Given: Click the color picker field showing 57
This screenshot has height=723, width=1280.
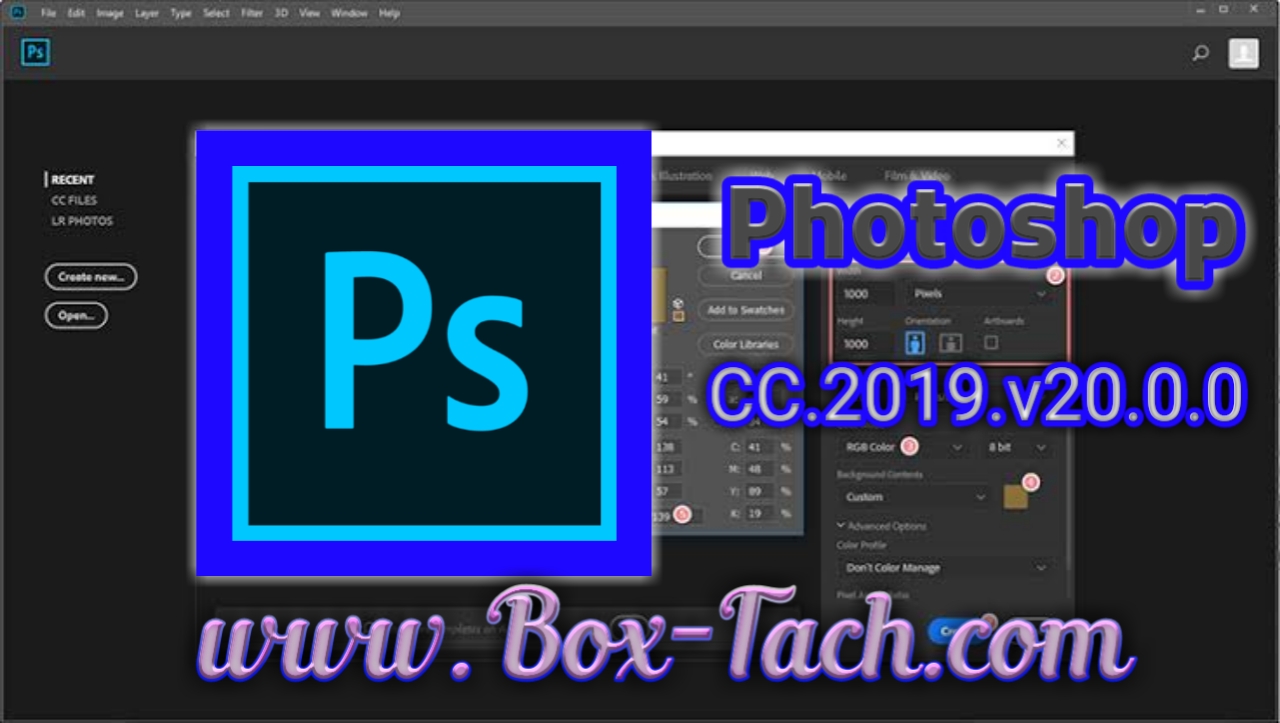Looking at the screenshot, I should click(668, 491).
